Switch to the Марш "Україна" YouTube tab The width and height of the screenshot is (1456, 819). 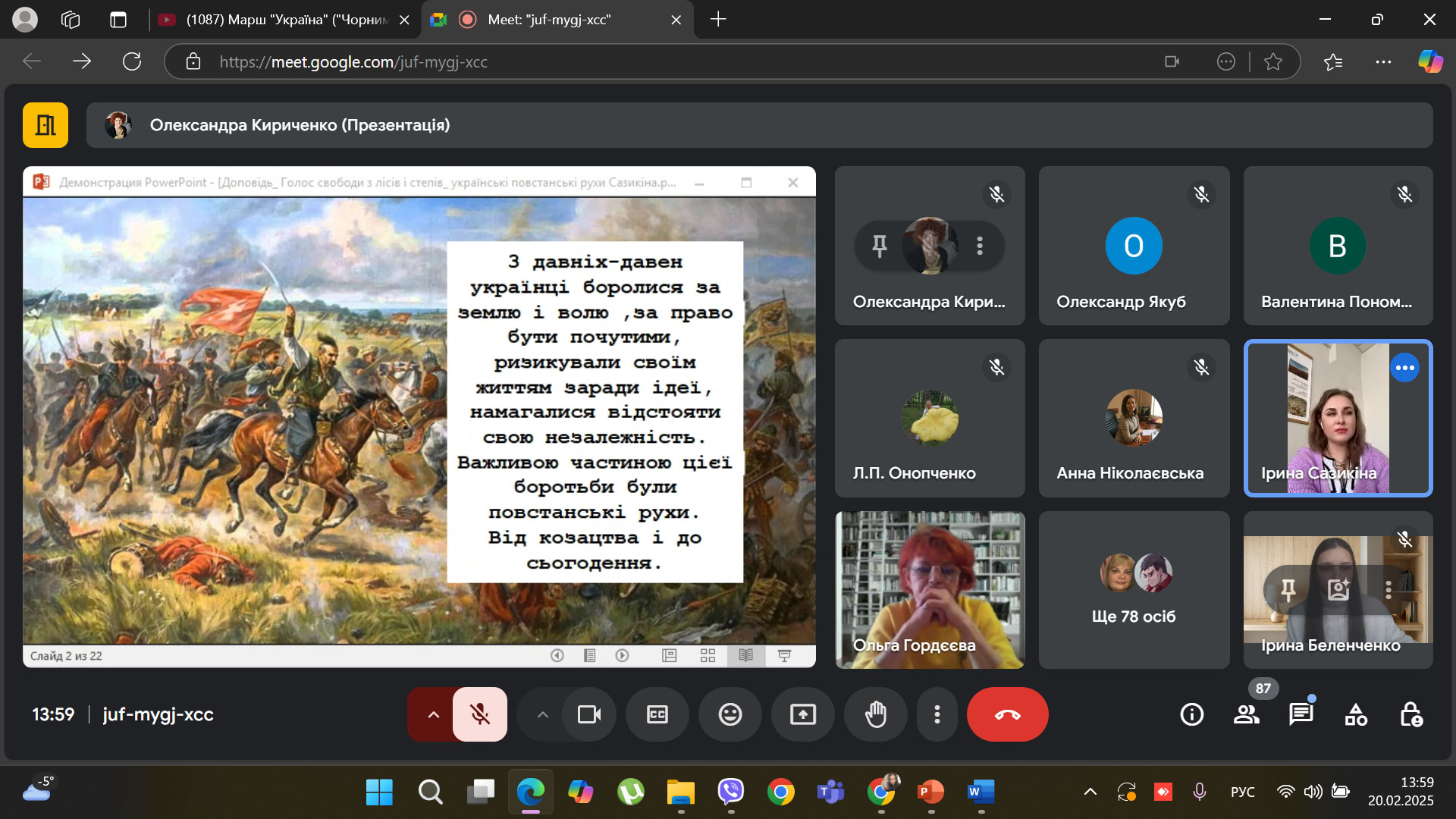click(x=284, y=20)
